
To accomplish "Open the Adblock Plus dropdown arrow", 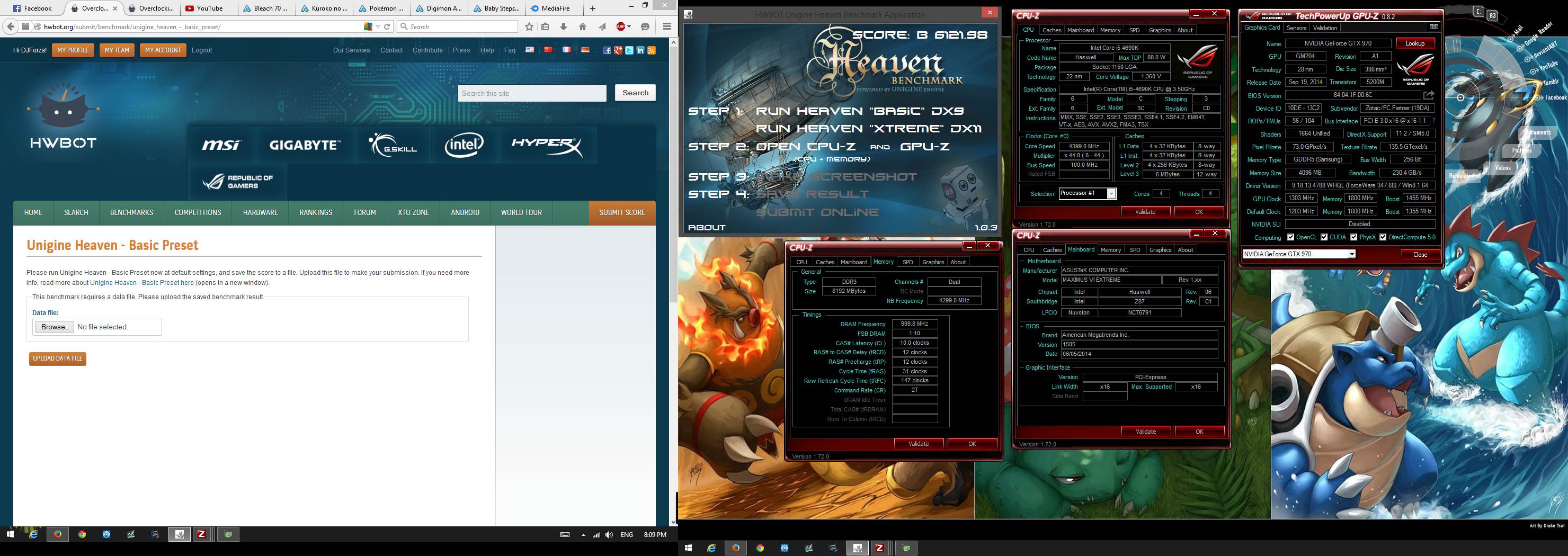I will (629, 27).
